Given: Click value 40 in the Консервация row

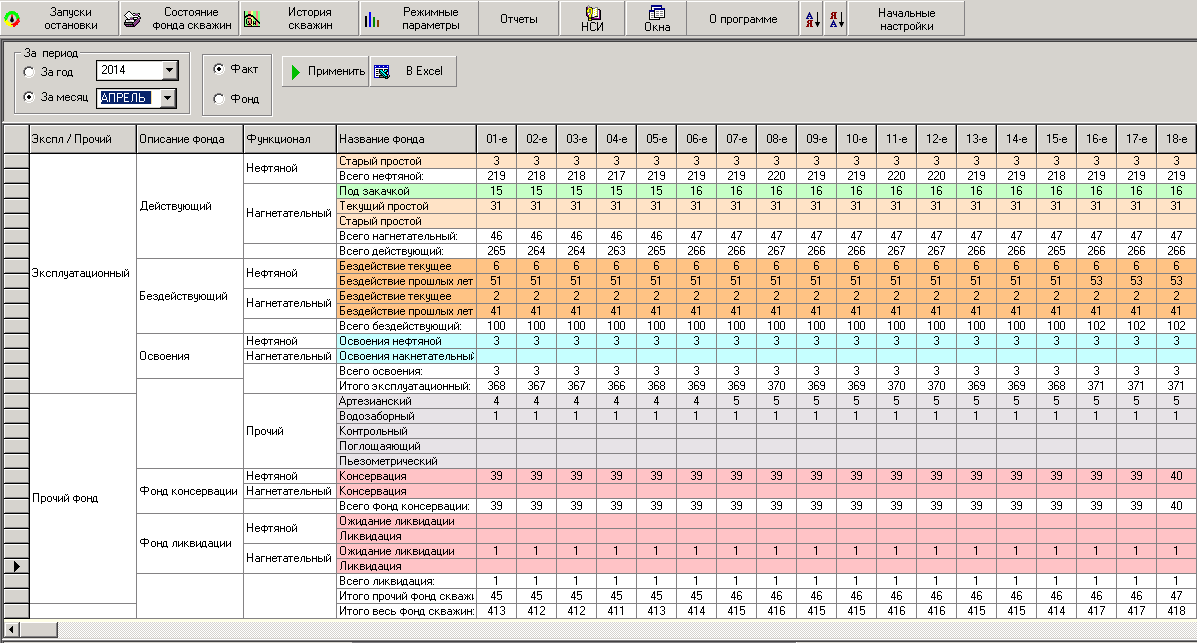Looking at the screenshot, I should [x=1176, y=476].
